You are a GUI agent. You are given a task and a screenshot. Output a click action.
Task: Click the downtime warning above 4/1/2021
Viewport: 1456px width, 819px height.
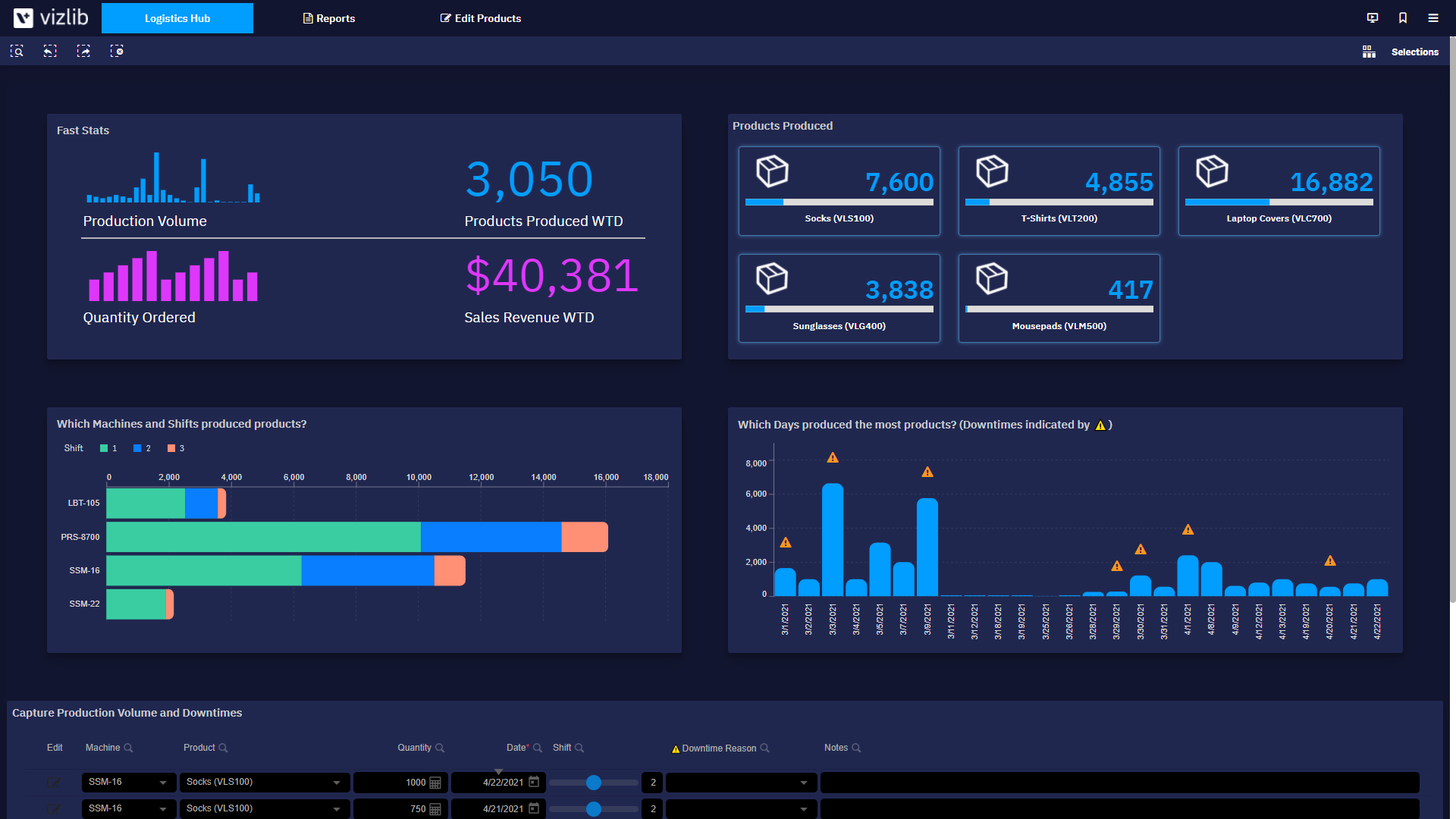pyautogui.click(x=1188, y=529)
